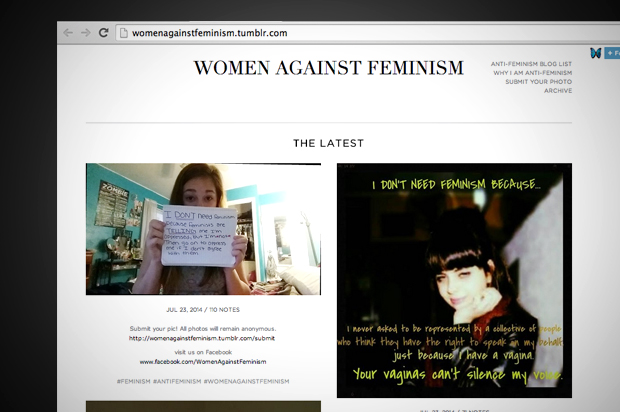Click the visit us on Facebook text
Screen dimensions: 620x412
coord(203,352)
